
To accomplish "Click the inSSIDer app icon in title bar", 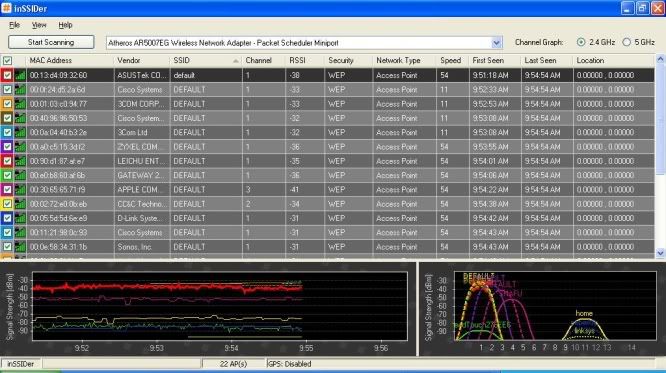I will [x=6, y=8].
